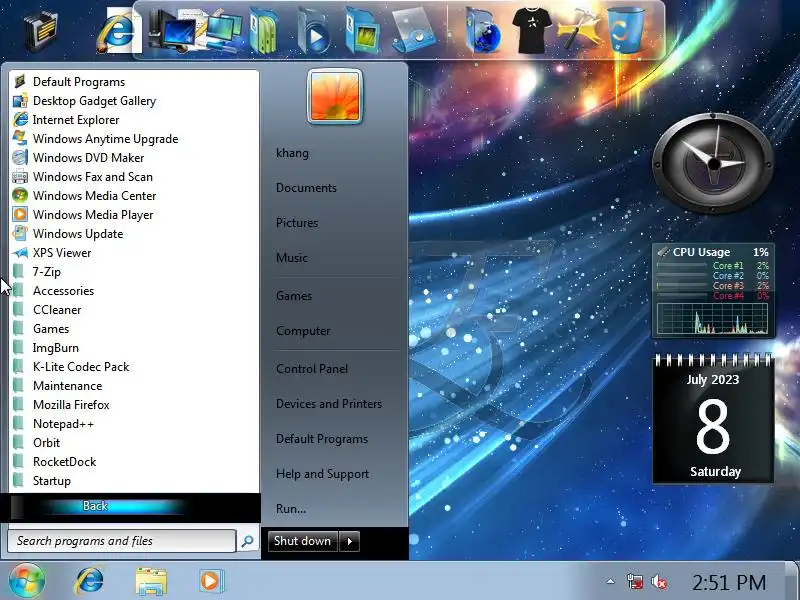Launch Windows Media Player from the taskbar
This screenshot has height=600, width=800.
coord(210,581)
